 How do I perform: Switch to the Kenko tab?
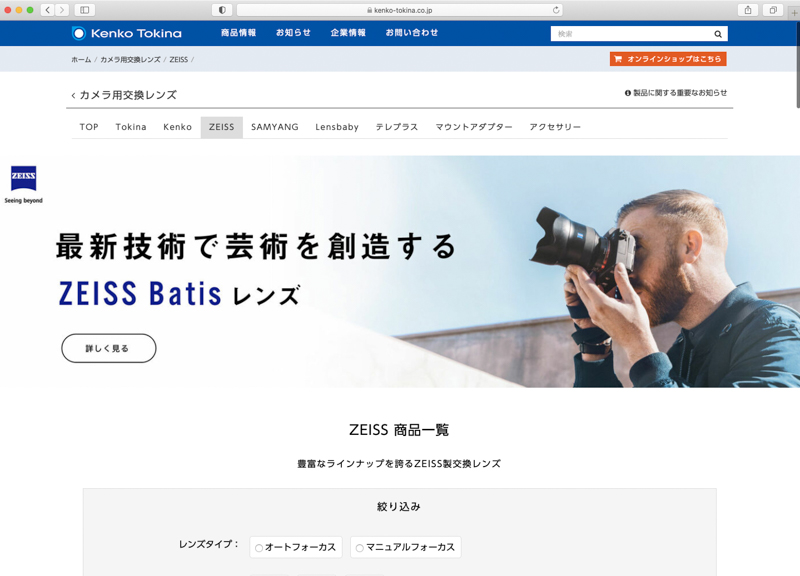tap(178, 127)
